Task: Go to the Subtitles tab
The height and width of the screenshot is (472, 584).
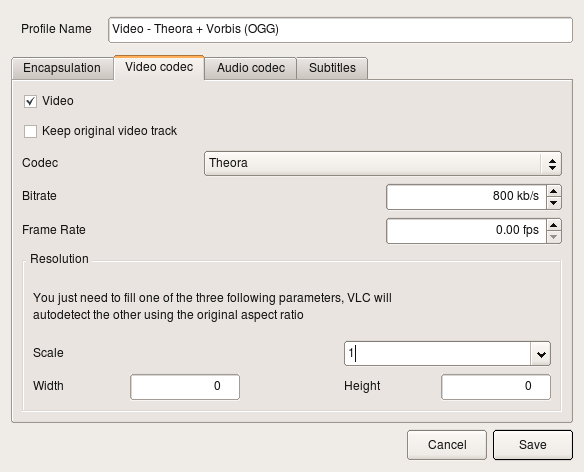Action: [332, 68]
